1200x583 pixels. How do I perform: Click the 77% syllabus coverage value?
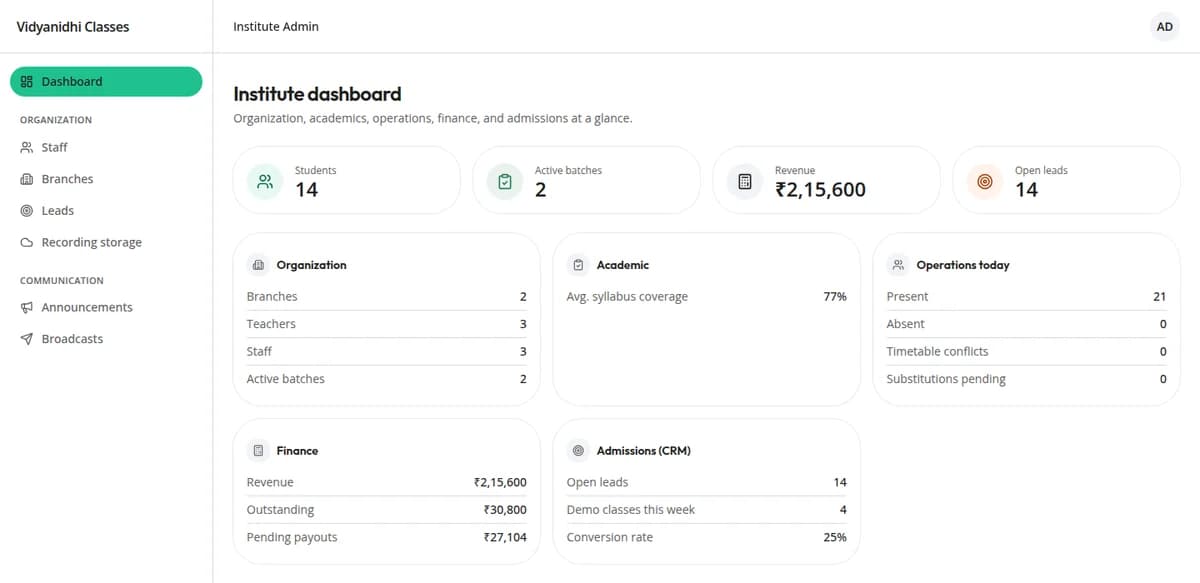pos(835,297)
